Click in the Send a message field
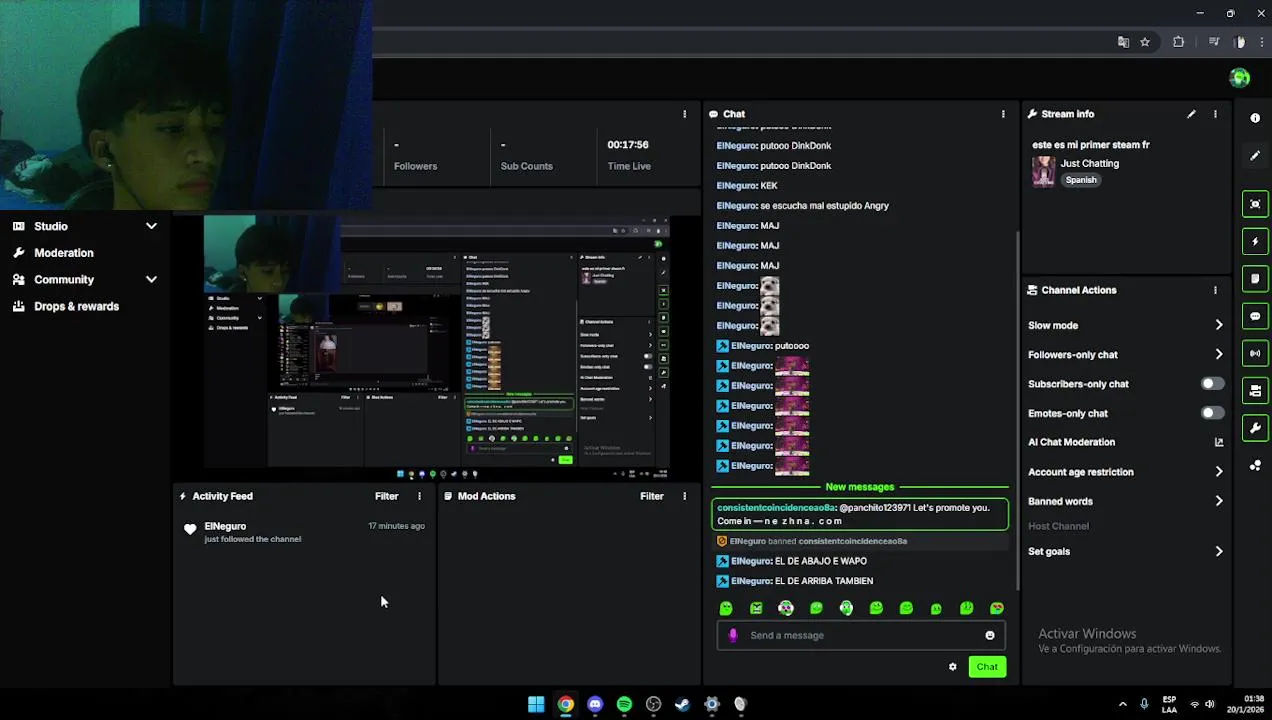Screen dimensions: 1272x720 click(x=860, y=635)
